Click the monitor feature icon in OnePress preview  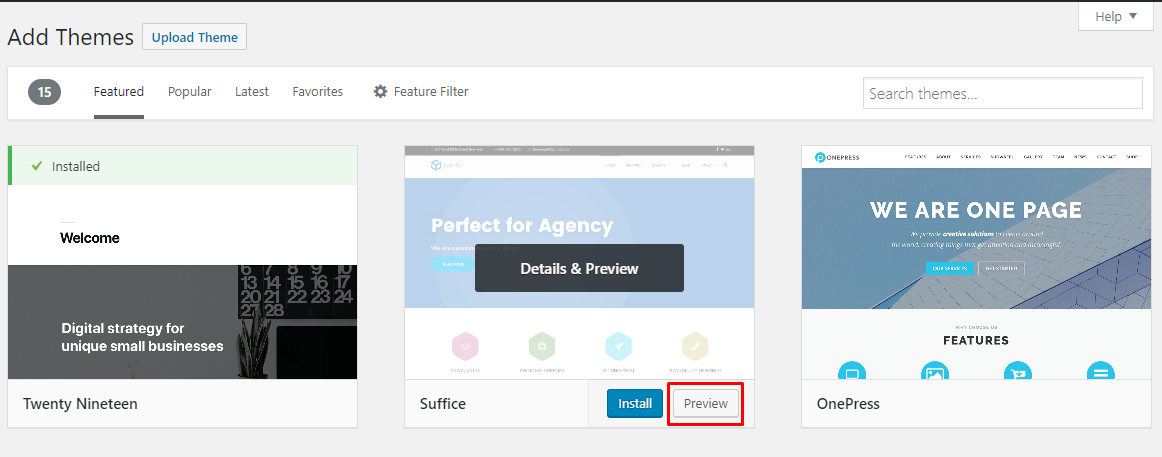[851, 371]
